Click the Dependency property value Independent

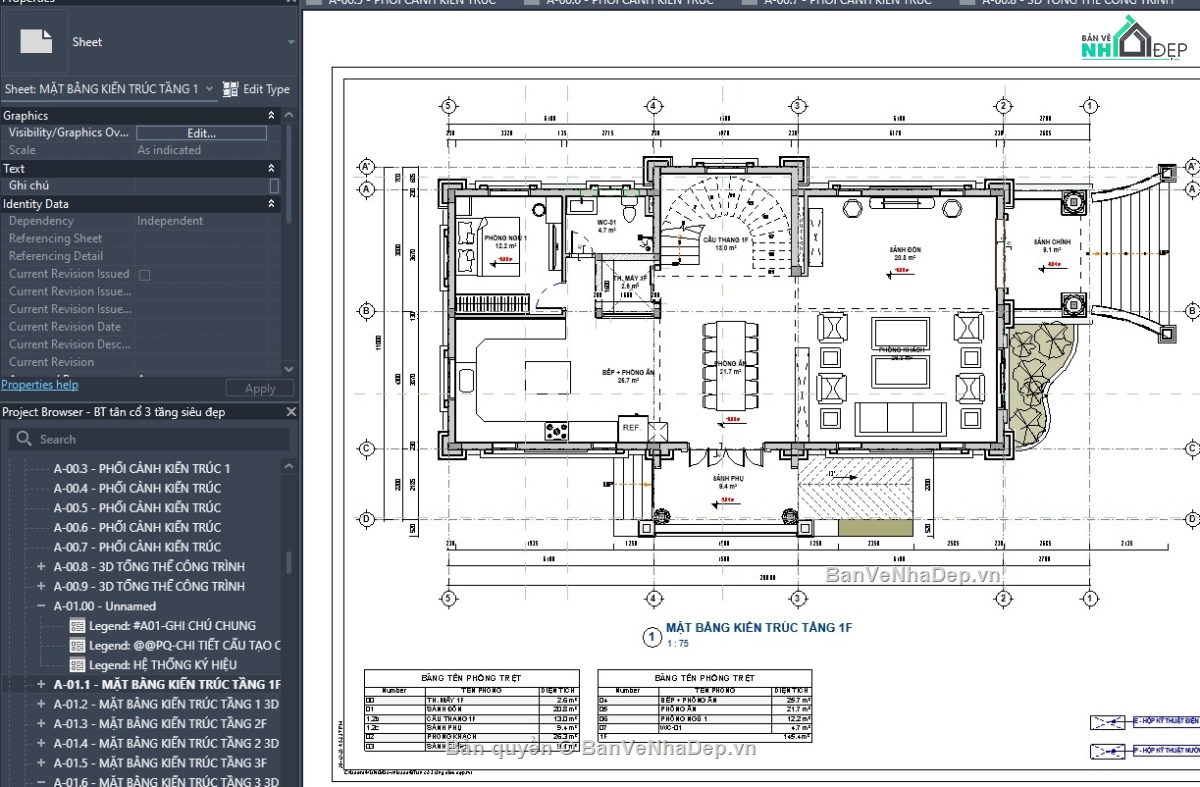point(170,221)
